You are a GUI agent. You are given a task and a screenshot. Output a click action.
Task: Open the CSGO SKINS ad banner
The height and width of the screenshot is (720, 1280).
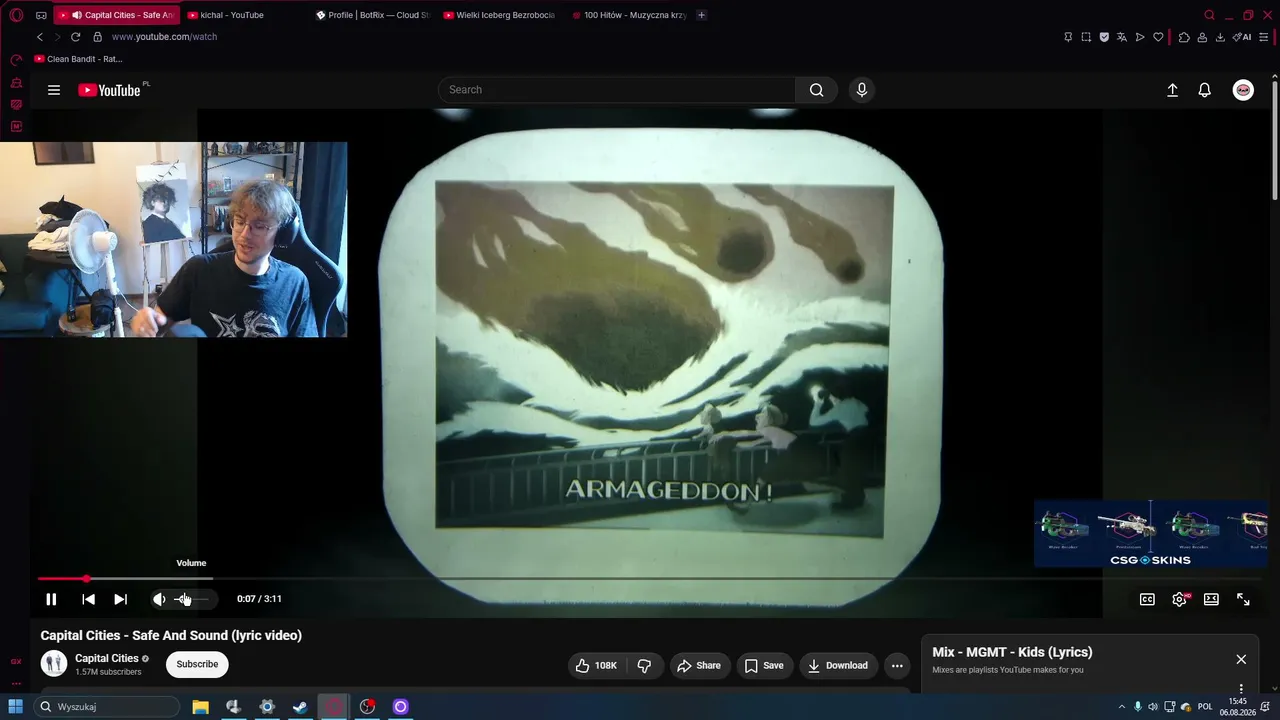click(x=1150, y=534)
